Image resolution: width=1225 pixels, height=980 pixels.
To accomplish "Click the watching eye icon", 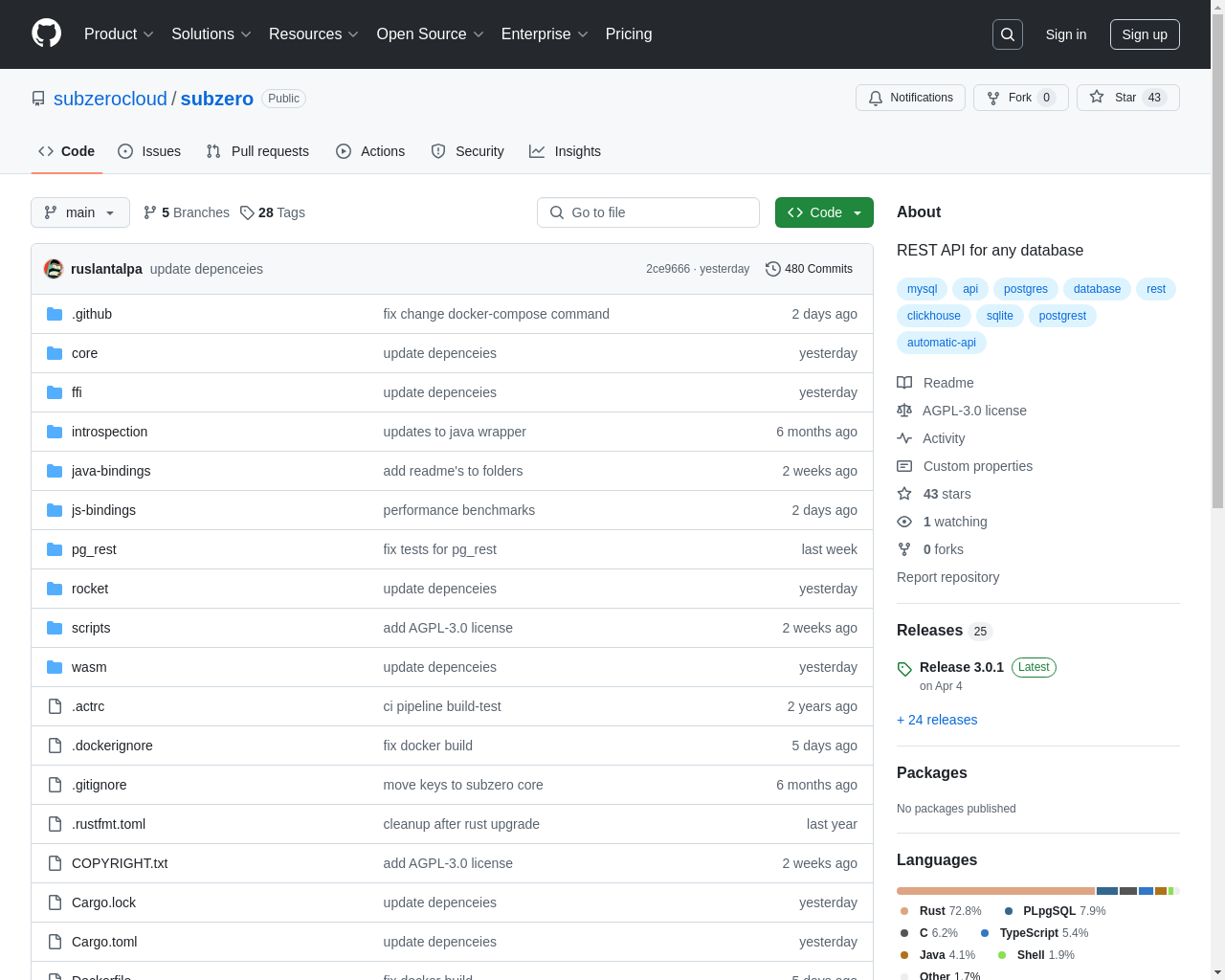I will (x=904, y=522).
